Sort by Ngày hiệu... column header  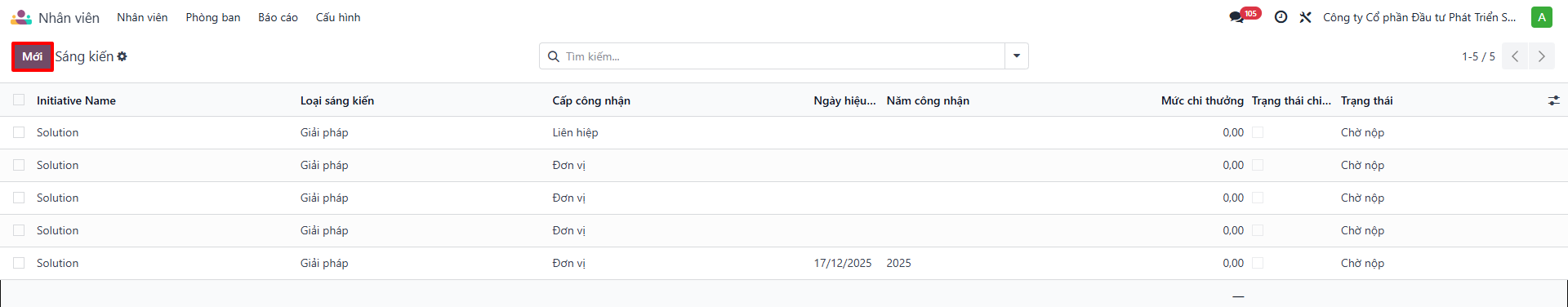pos(844,100)
